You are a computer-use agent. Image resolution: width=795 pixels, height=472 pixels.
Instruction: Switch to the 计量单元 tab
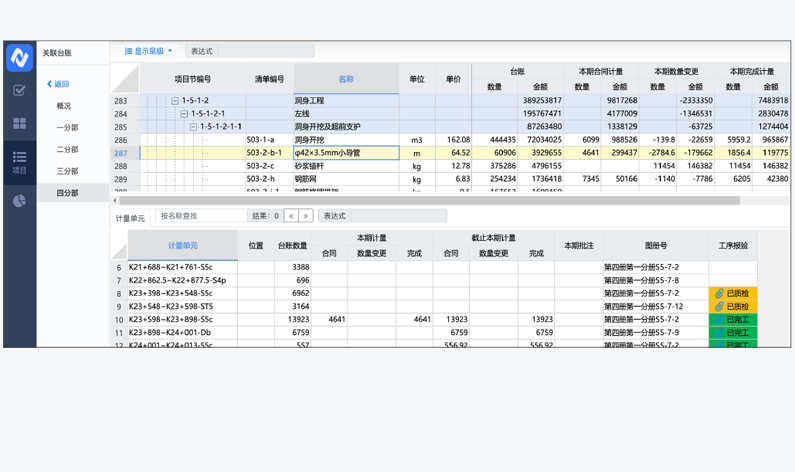130,217
